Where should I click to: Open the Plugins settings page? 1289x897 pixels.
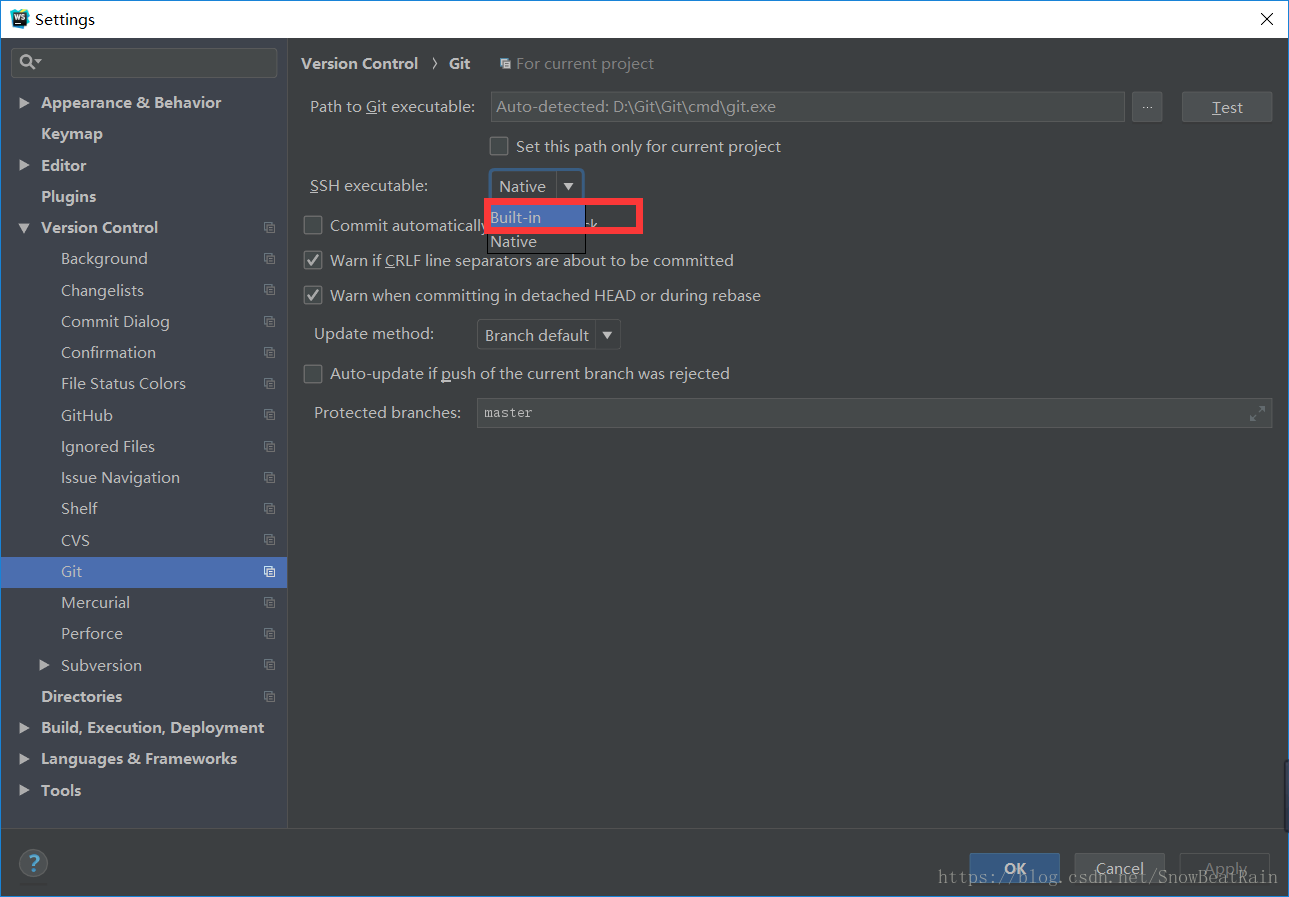(x=69, y=197)
